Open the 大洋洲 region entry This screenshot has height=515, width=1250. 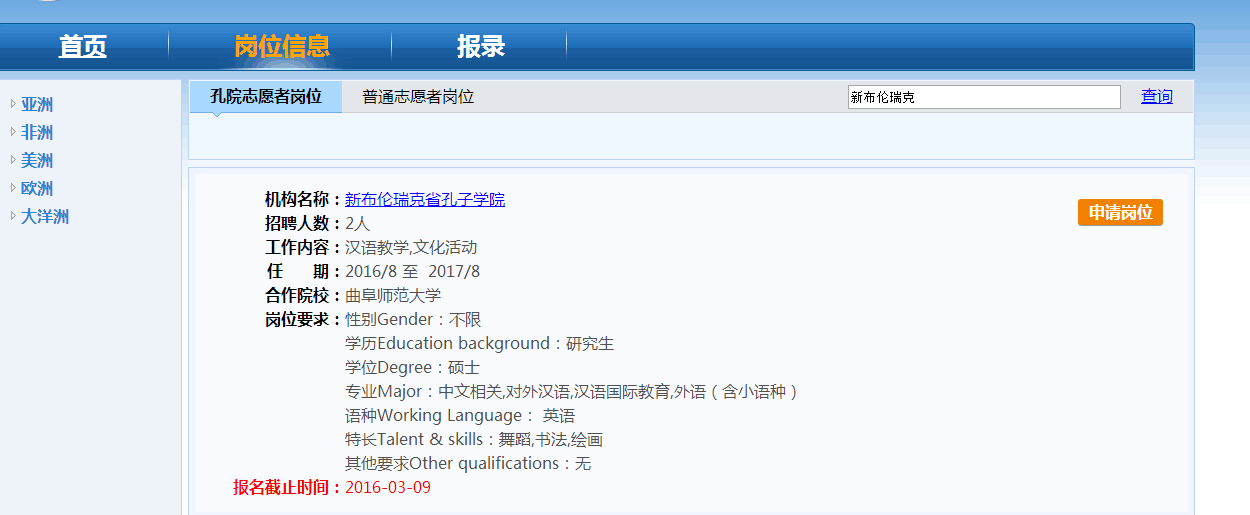pyautogui.click(x=45, y=216)
